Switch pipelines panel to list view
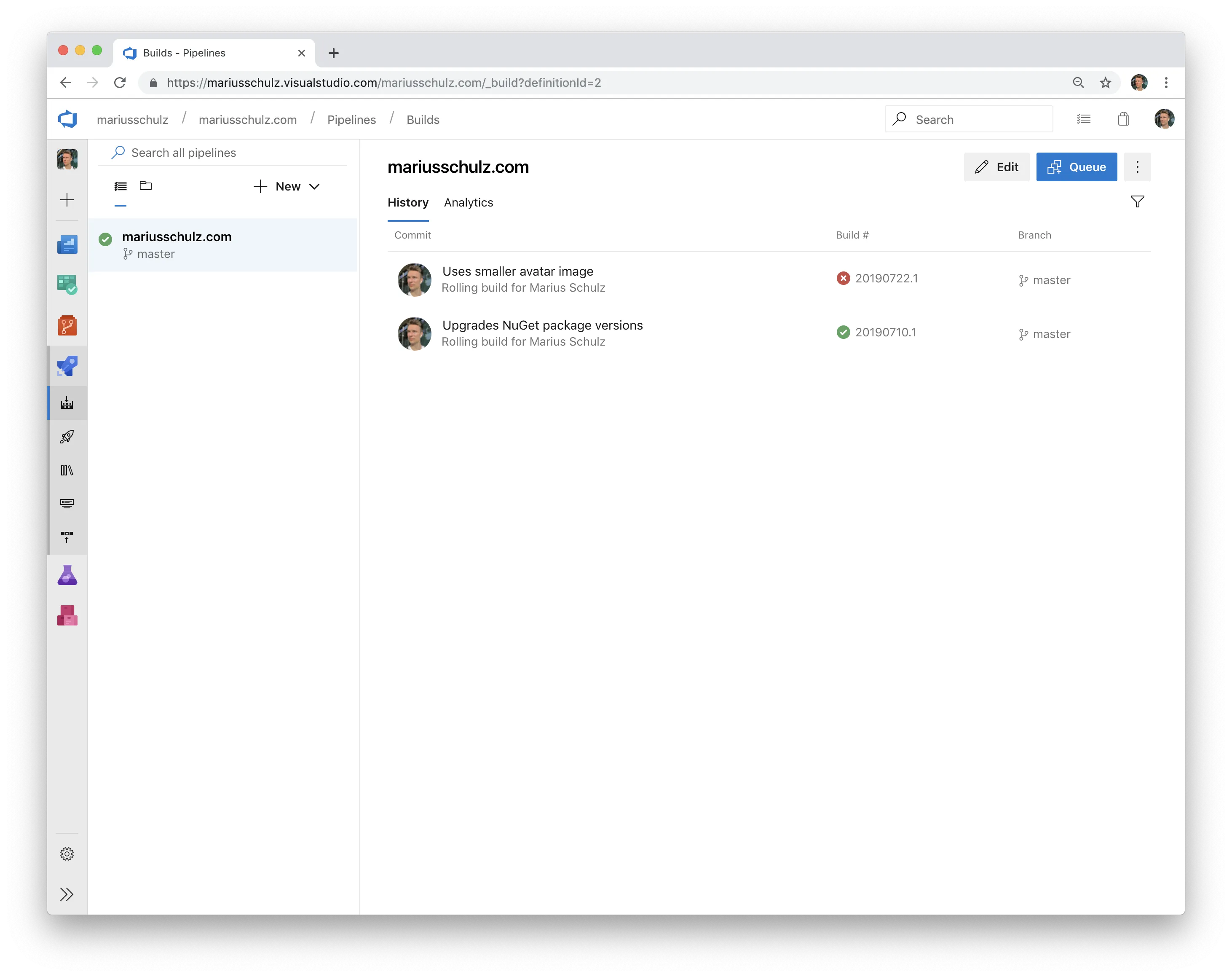The width and height of the screenshot is (1232, 977). coord(120,186)
